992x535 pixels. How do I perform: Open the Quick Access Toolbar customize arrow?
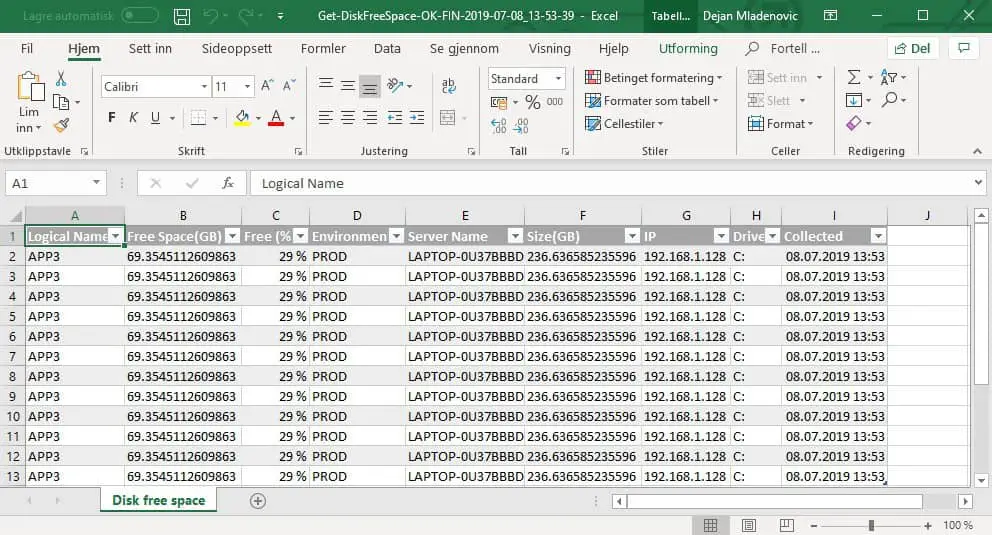280,16
